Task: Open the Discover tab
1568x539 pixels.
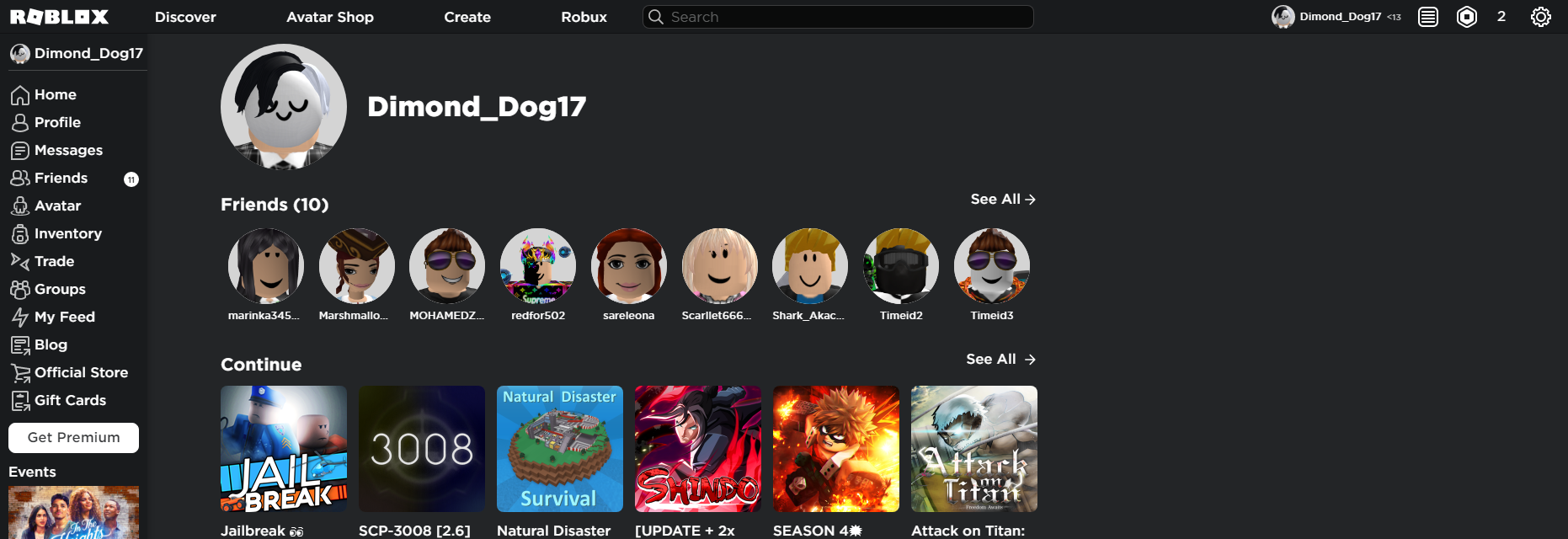Action: click(x=185, y=17)
